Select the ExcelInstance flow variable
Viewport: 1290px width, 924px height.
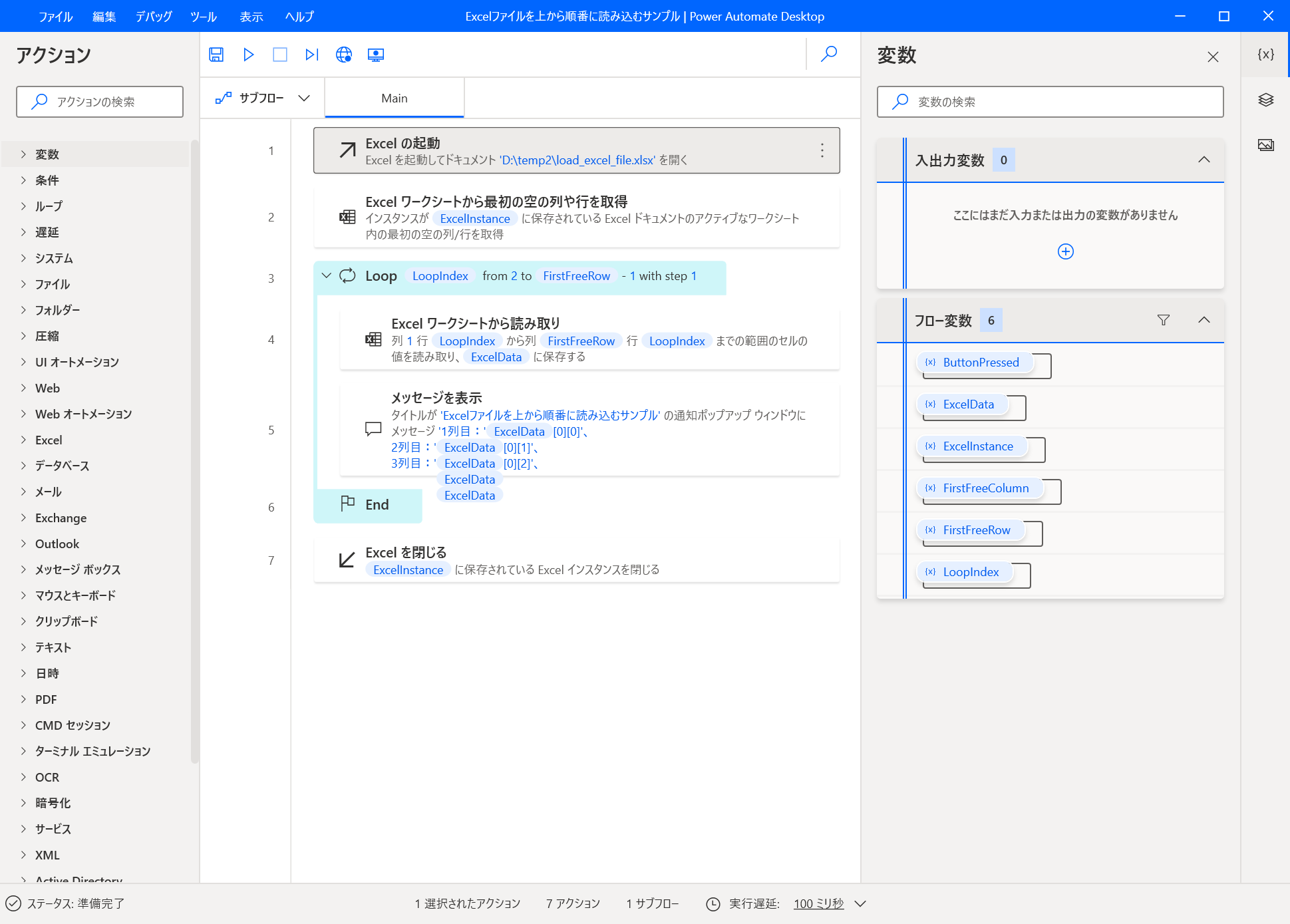pyautogui.click(x=972, y=446)
